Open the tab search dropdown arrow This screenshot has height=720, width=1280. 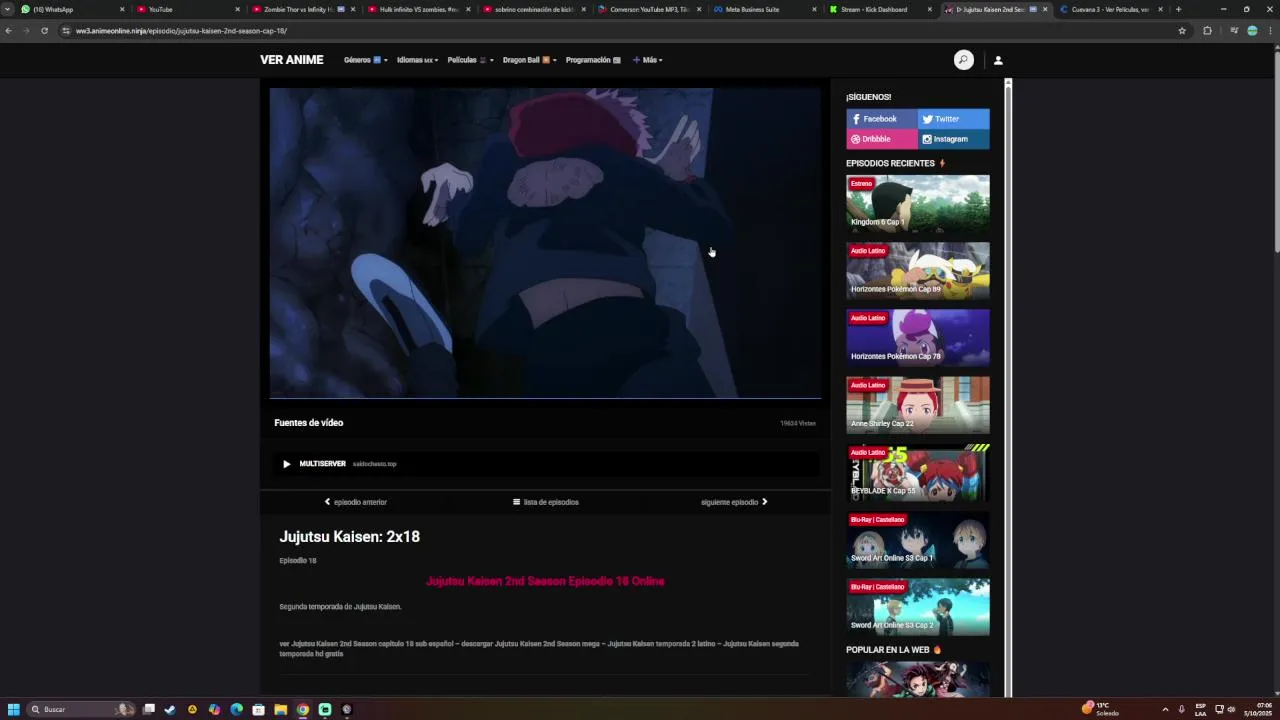7,9
